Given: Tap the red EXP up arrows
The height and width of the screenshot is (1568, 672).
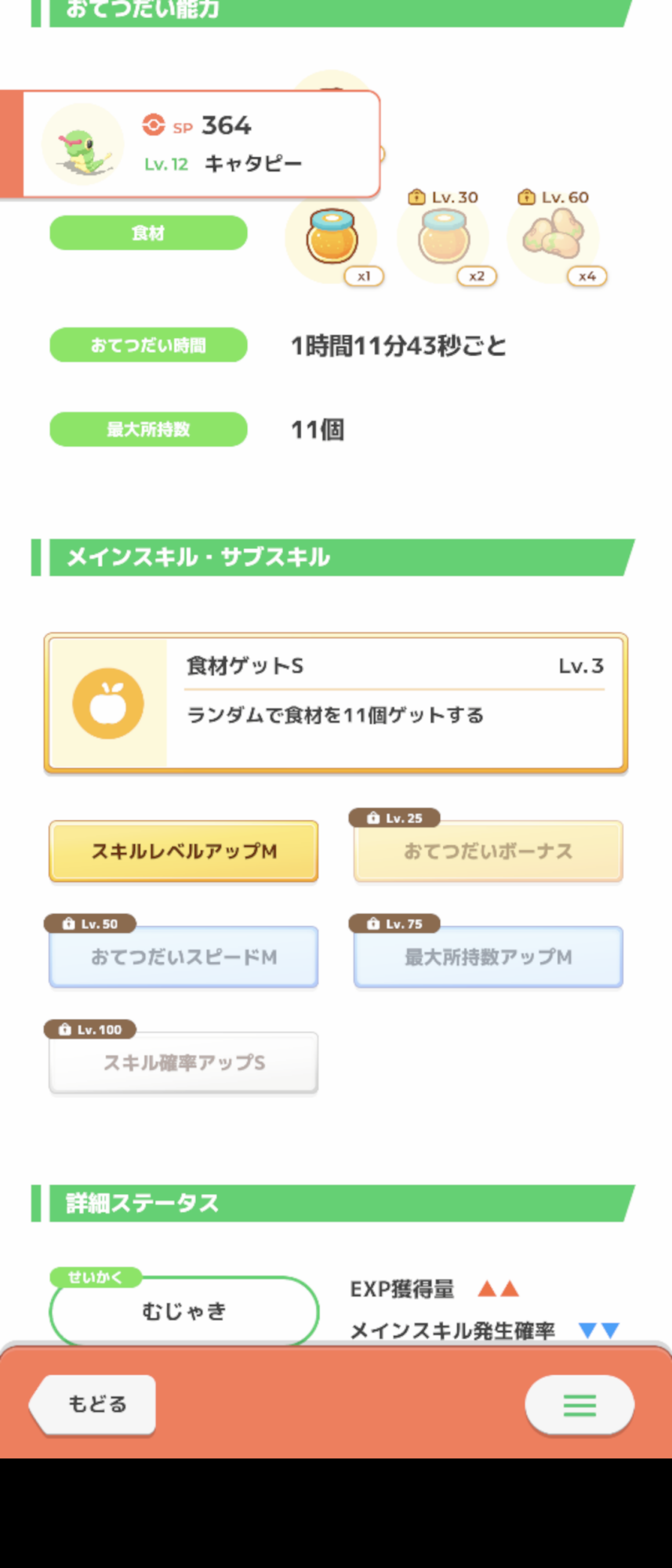Looking at the screenshot, I should point(499,1288).
